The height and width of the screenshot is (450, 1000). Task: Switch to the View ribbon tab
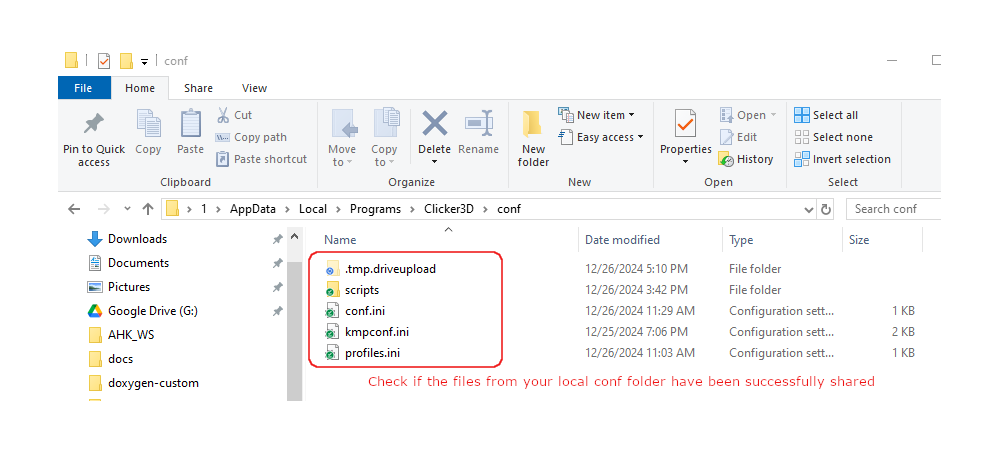click(254, 88)
